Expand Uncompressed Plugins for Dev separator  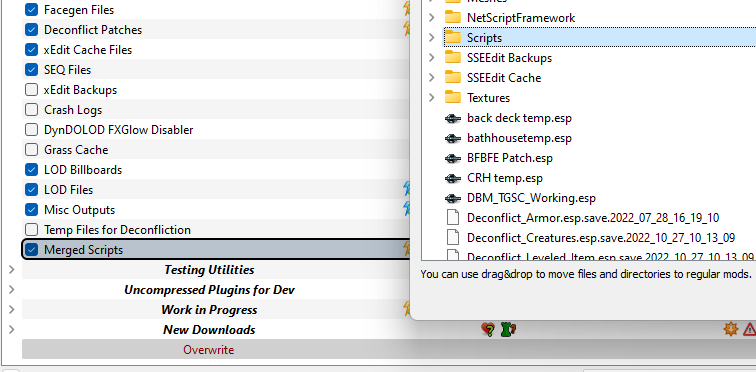click(12, 290)
